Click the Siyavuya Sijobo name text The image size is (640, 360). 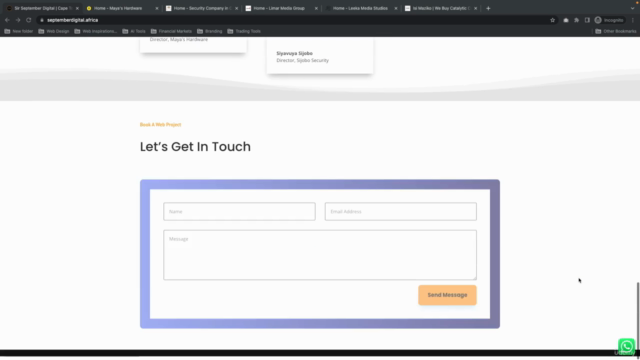294,53
